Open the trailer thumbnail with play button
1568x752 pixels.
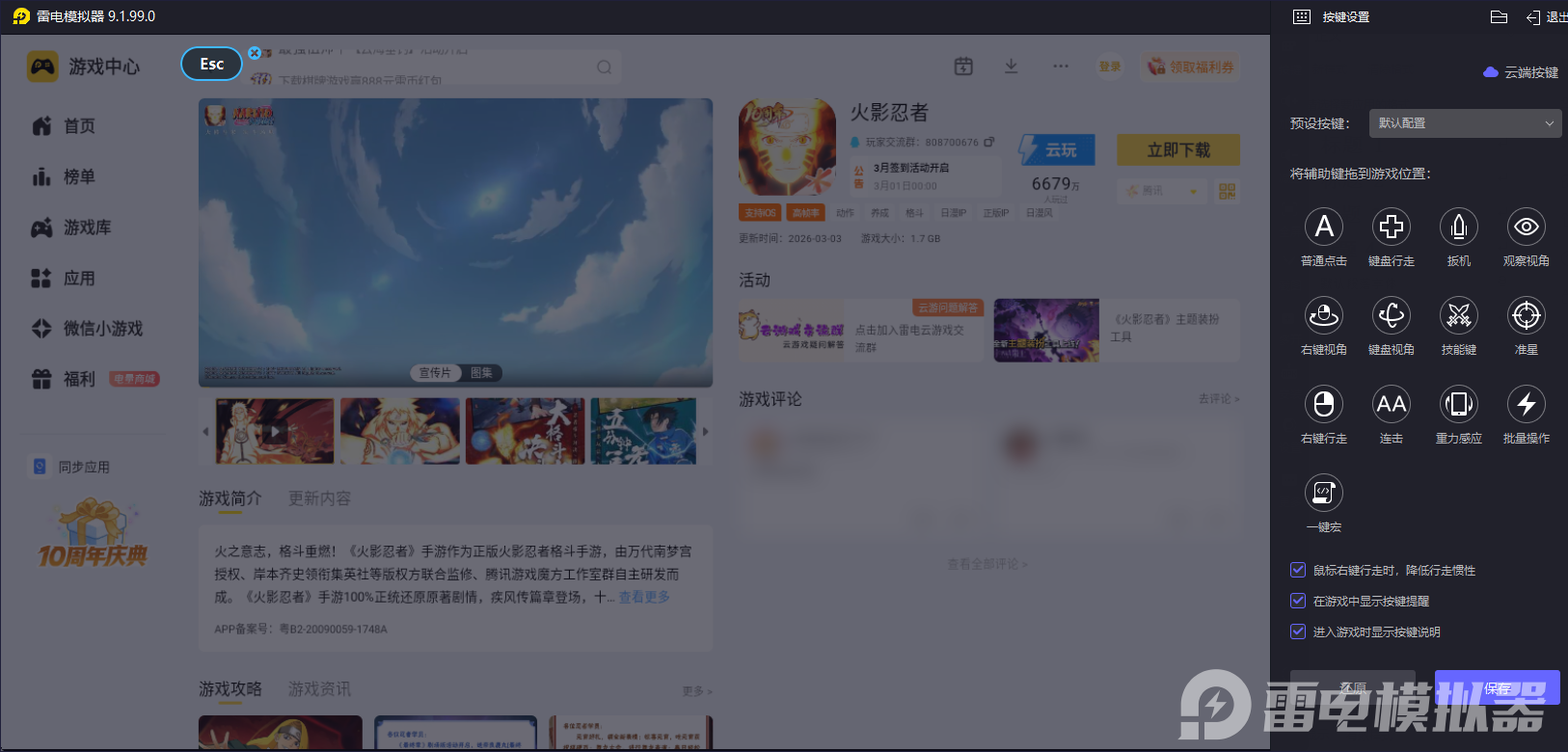[275, 431]
